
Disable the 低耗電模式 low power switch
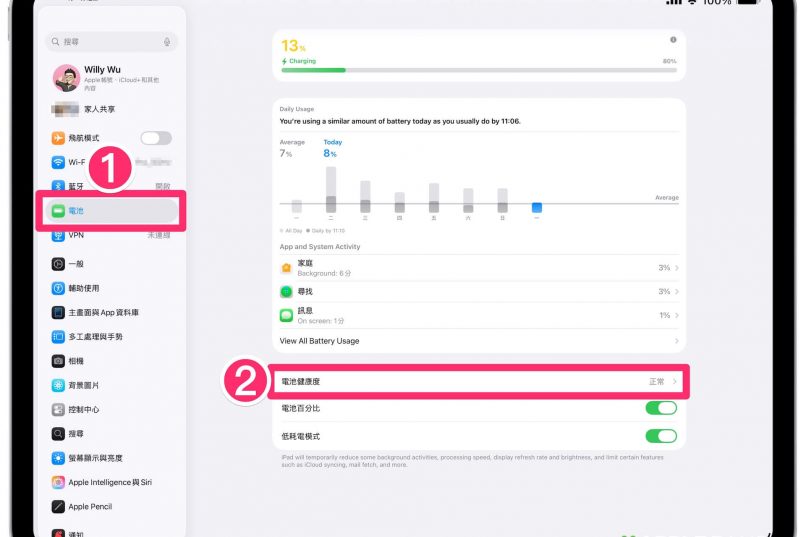click(x=661, y=436)
